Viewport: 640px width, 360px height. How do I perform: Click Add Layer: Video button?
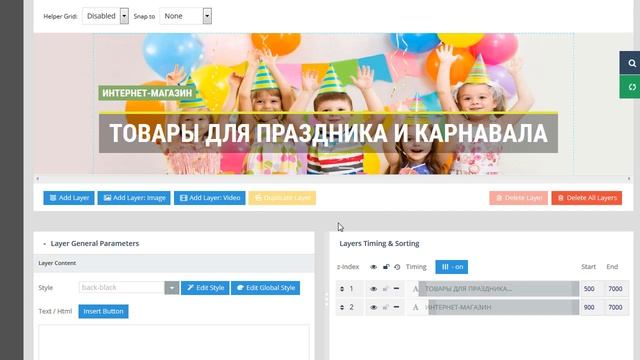click(209, 198)
